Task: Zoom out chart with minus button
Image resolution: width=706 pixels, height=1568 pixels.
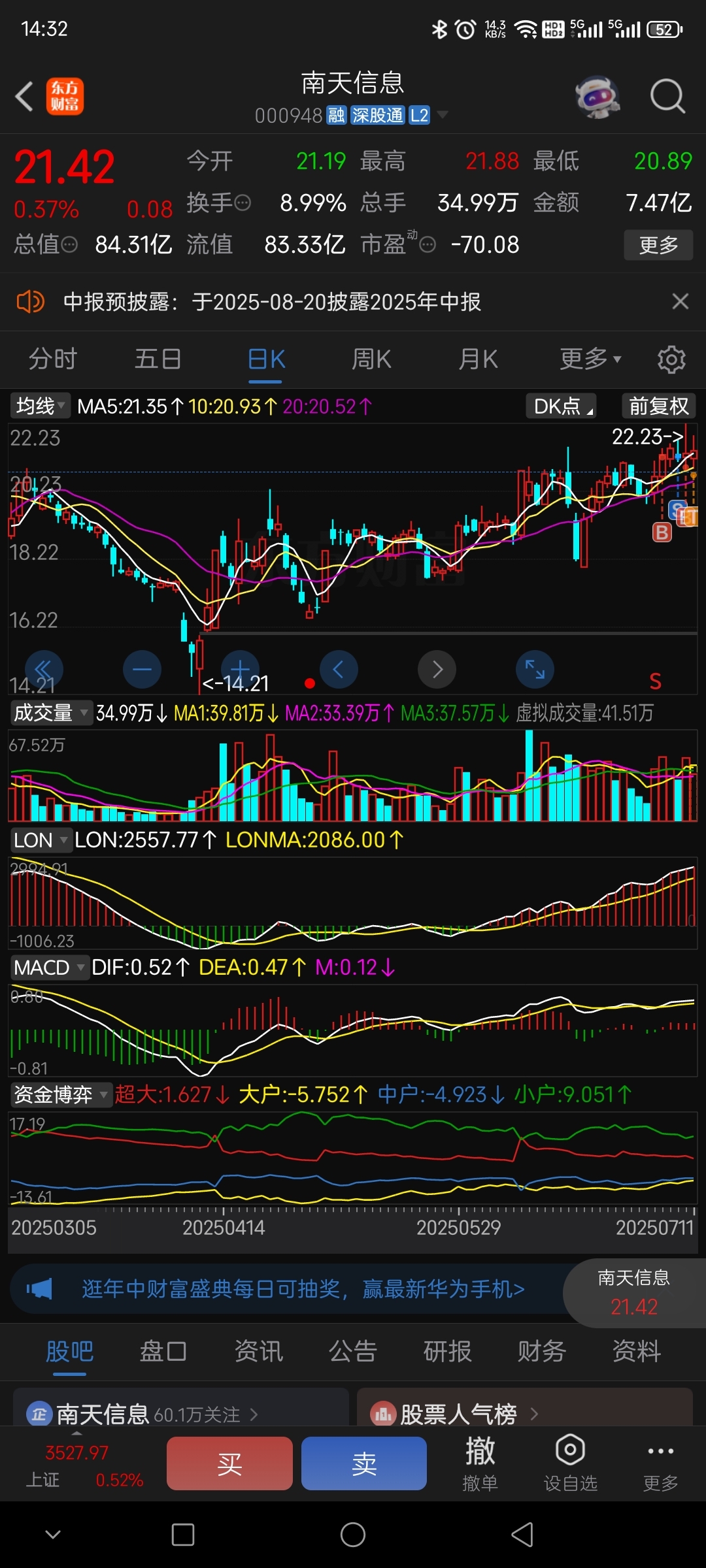Action: pyautogui.click(x=142, y=669)
